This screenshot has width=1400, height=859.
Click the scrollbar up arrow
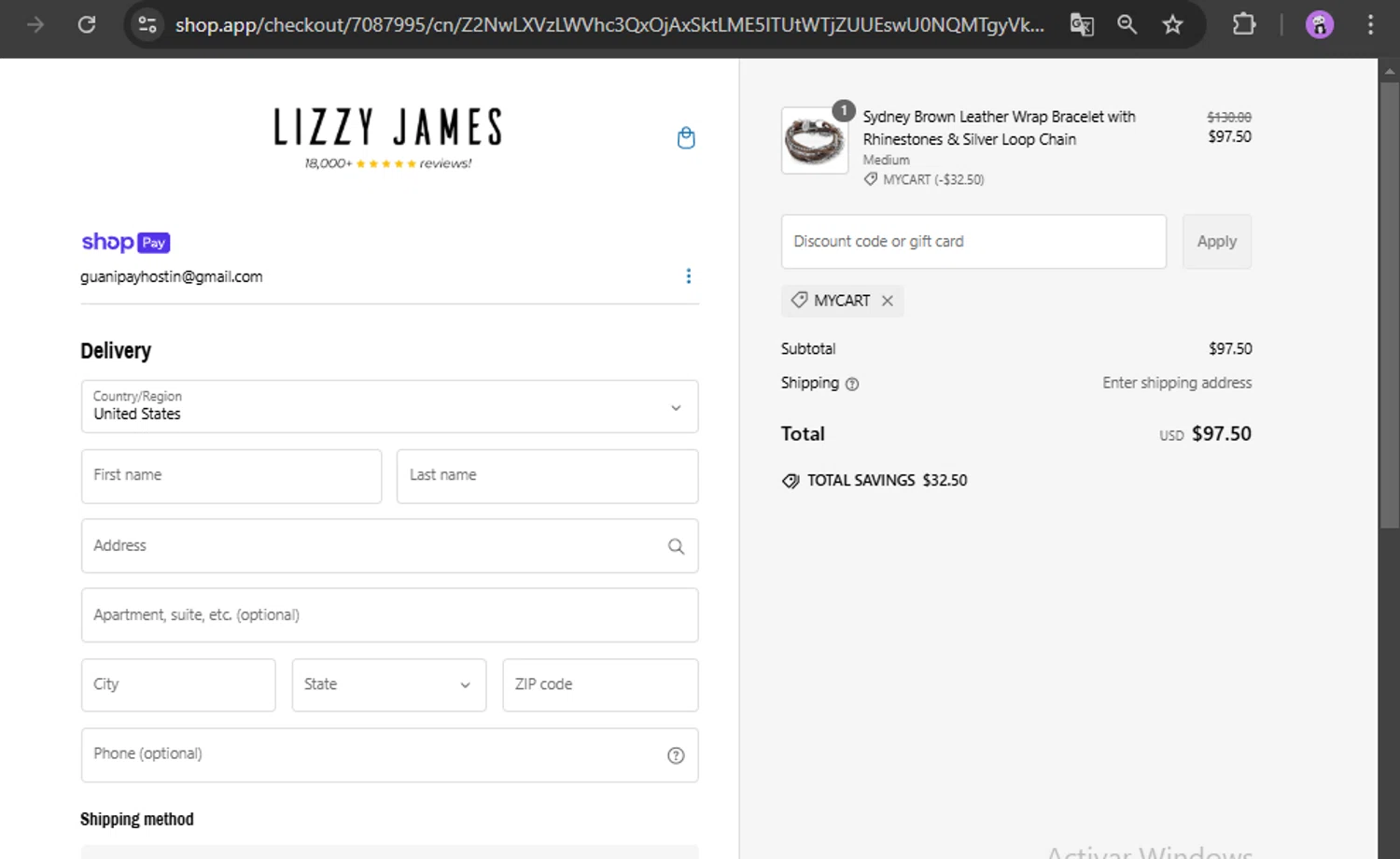1389,70
